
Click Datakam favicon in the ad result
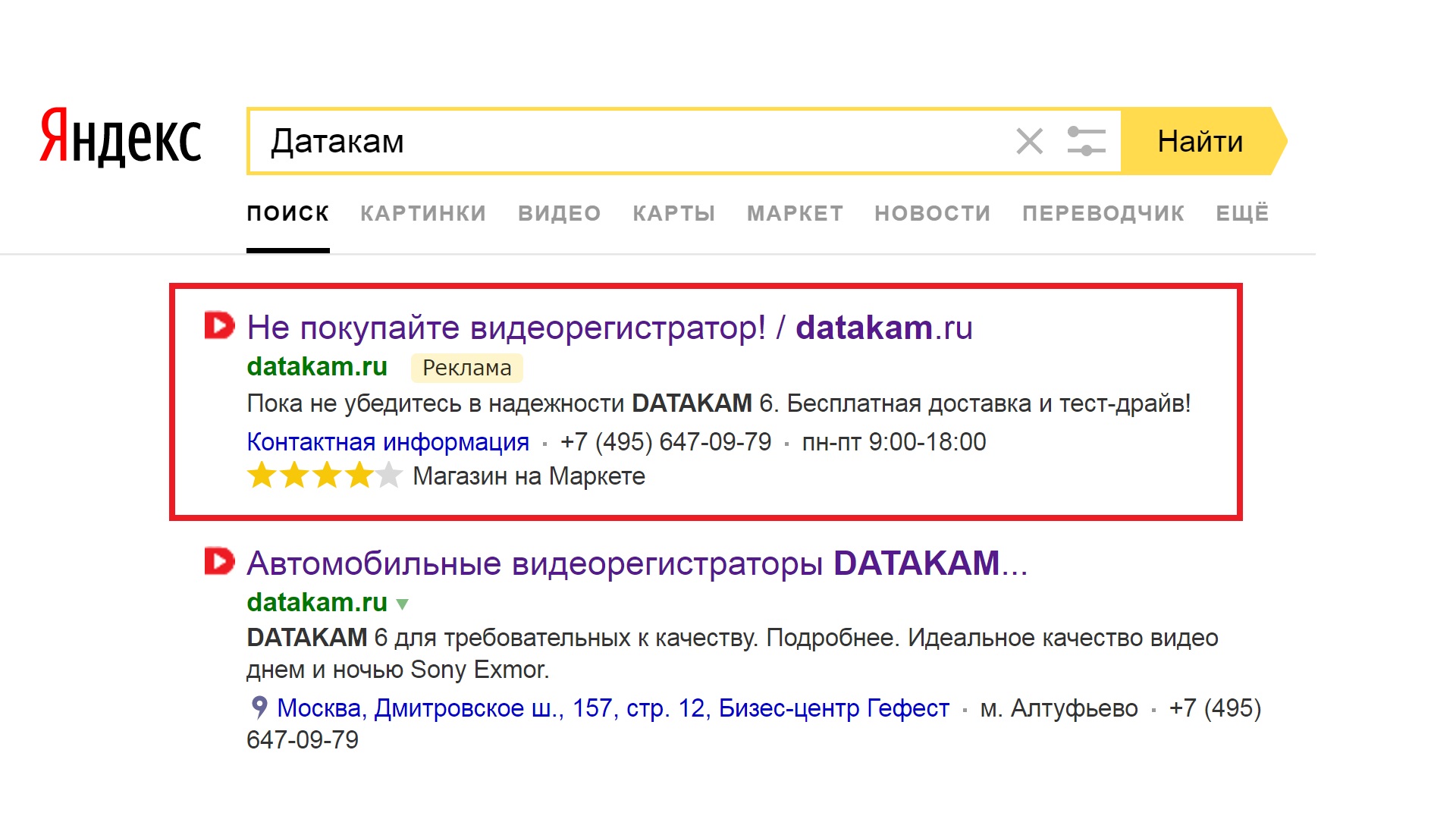coord(219,326)
